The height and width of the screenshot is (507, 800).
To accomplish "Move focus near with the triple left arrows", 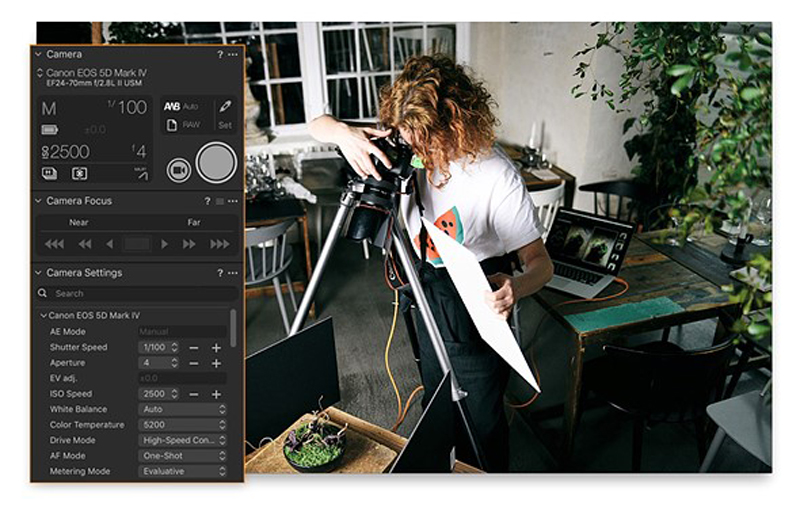I will 54,244.
